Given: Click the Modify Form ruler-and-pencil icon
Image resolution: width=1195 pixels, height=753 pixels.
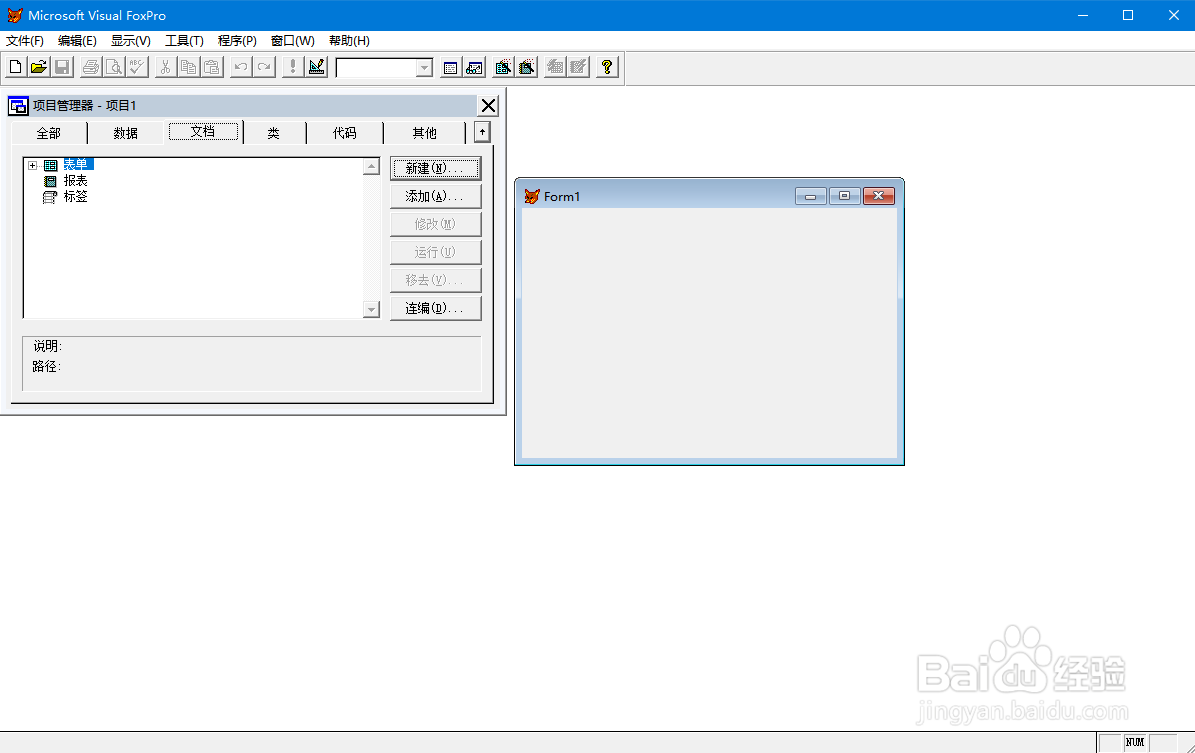Looking at the screenshot, I should pyautogui.click(x=316, y=67).
